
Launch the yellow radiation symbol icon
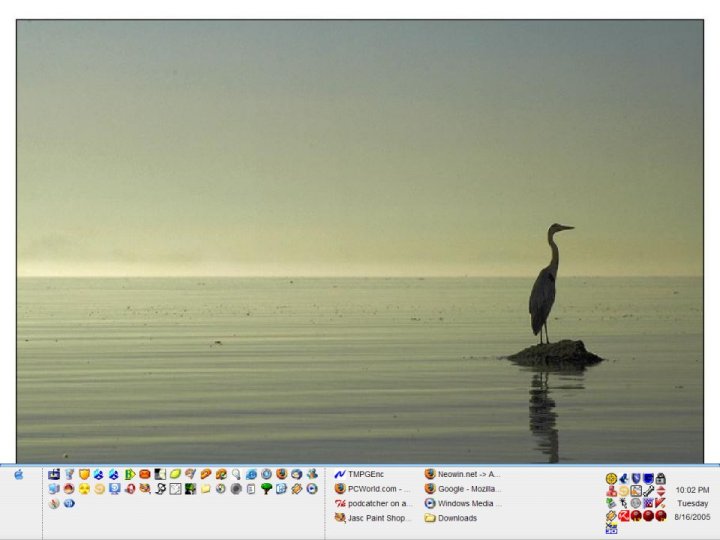click(x=84, y=489)
